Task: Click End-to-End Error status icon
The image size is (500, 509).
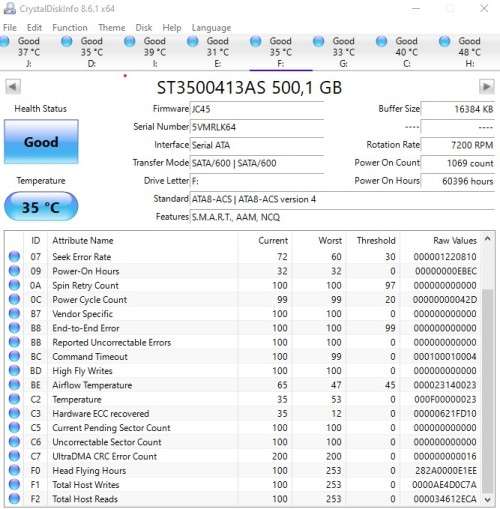Action: pos(14,328)
